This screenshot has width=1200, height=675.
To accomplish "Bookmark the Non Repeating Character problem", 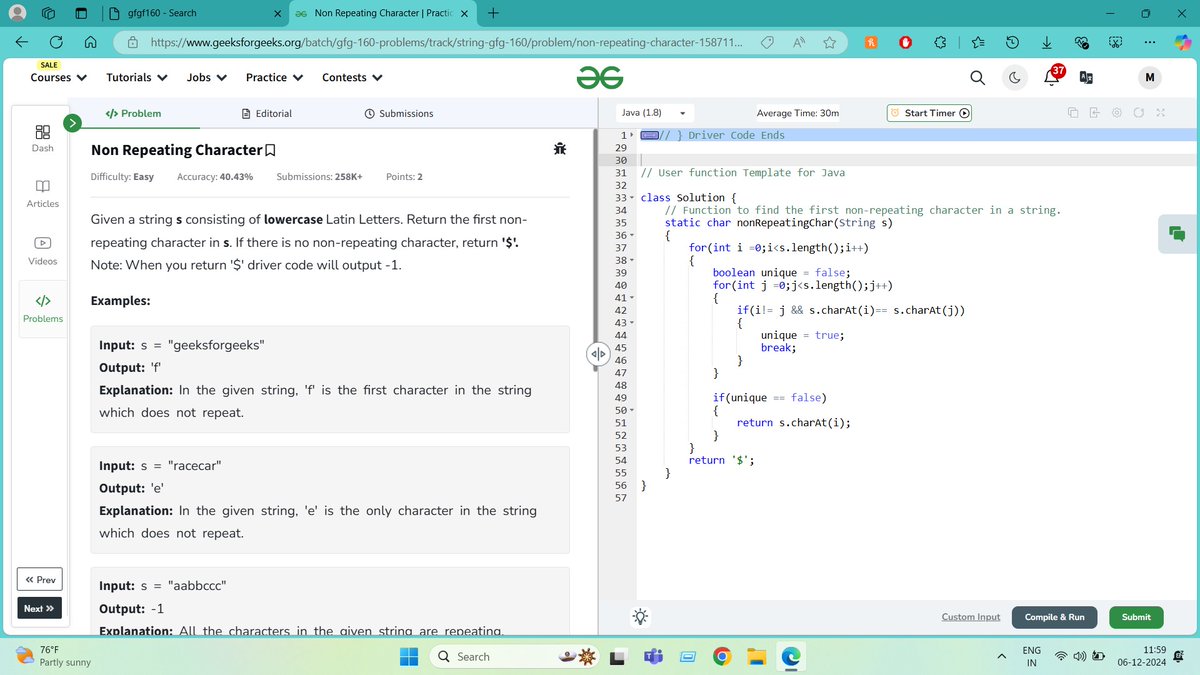I will tap(270, 150).
